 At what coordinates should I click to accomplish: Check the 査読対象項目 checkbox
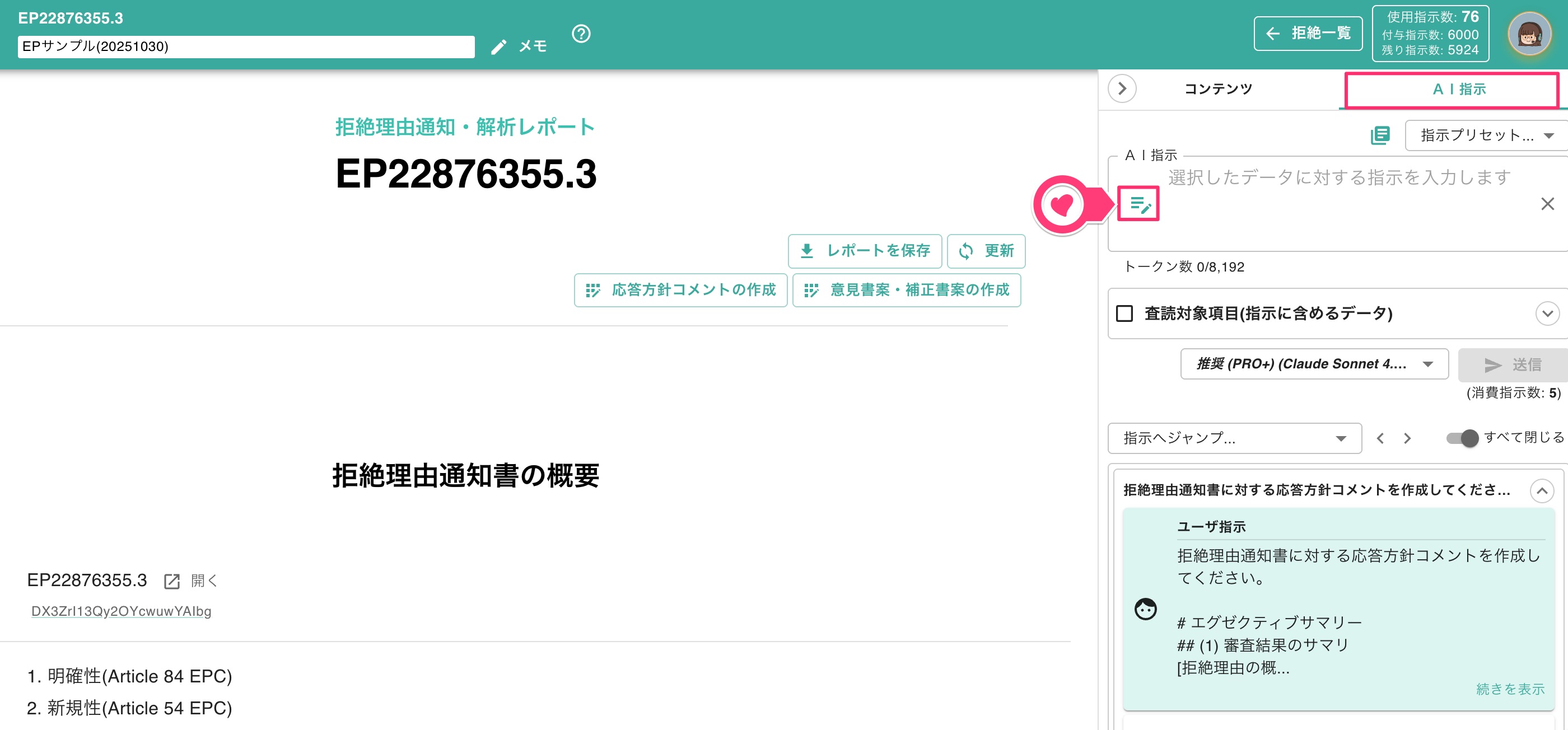[1124, 313]
